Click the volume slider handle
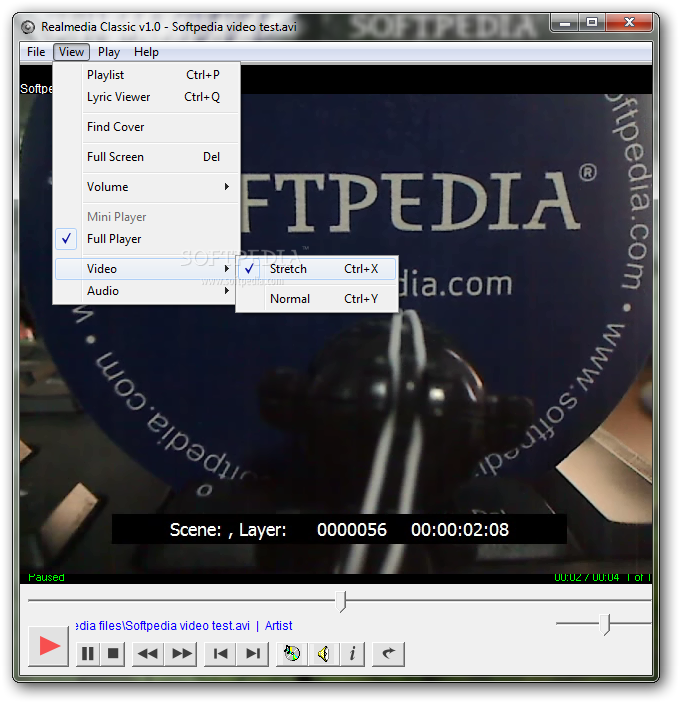Screen dimensions: 680x703 (605, 625)
